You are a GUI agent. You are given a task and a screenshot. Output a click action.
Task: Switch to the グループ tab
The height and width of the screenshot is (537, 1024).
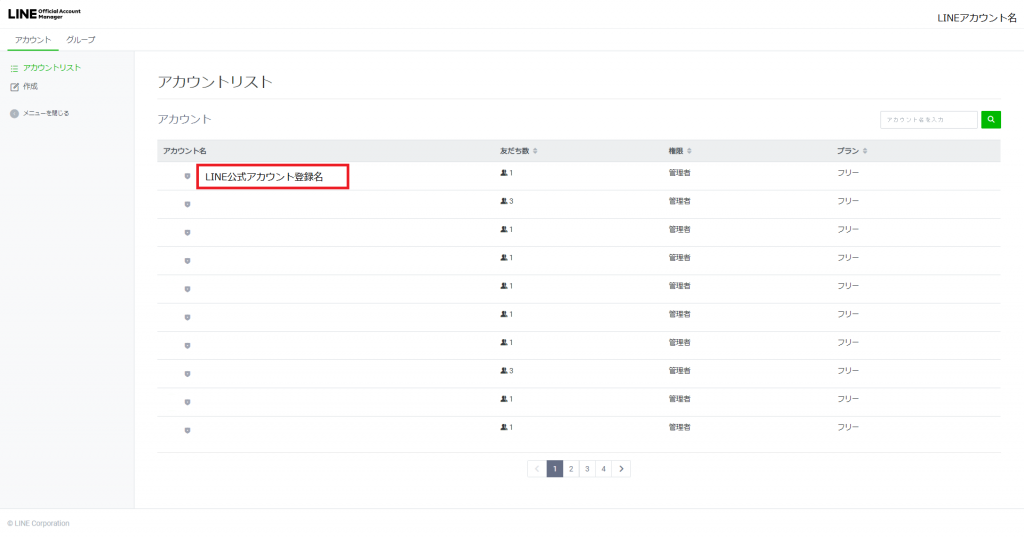pyautogui.click(x=81, y=40)
